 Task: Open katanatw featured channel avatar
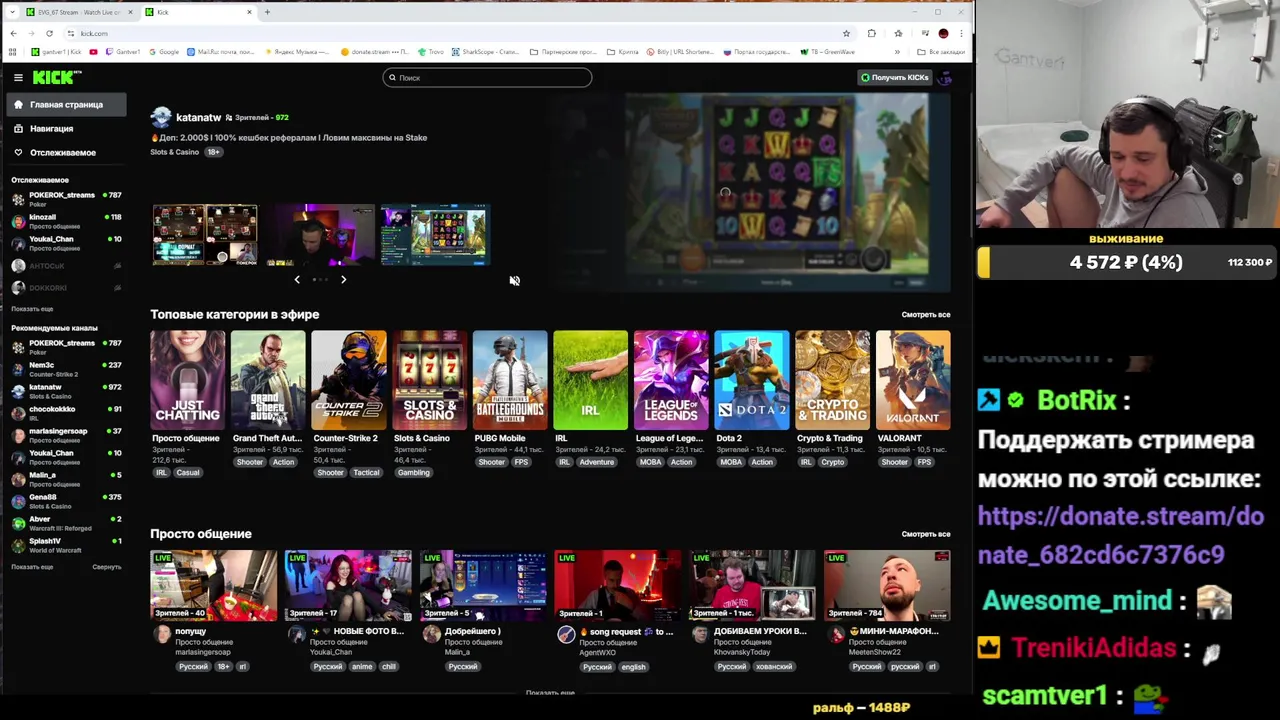coord(161,118)
